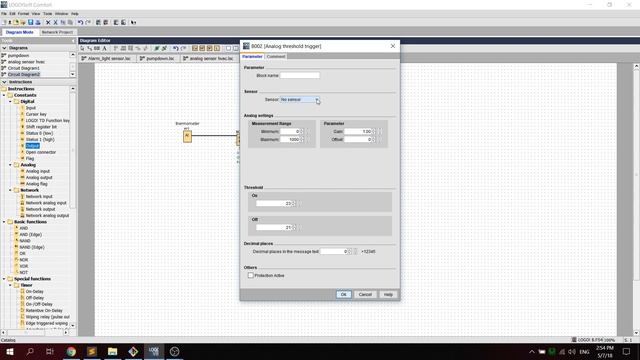
Task: Open the Tools menu
Action: click(x=47, y=14)
